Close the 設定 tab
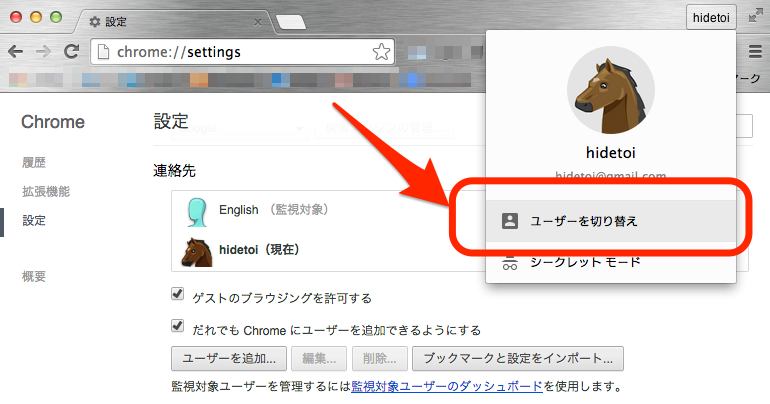 (258, 22)
